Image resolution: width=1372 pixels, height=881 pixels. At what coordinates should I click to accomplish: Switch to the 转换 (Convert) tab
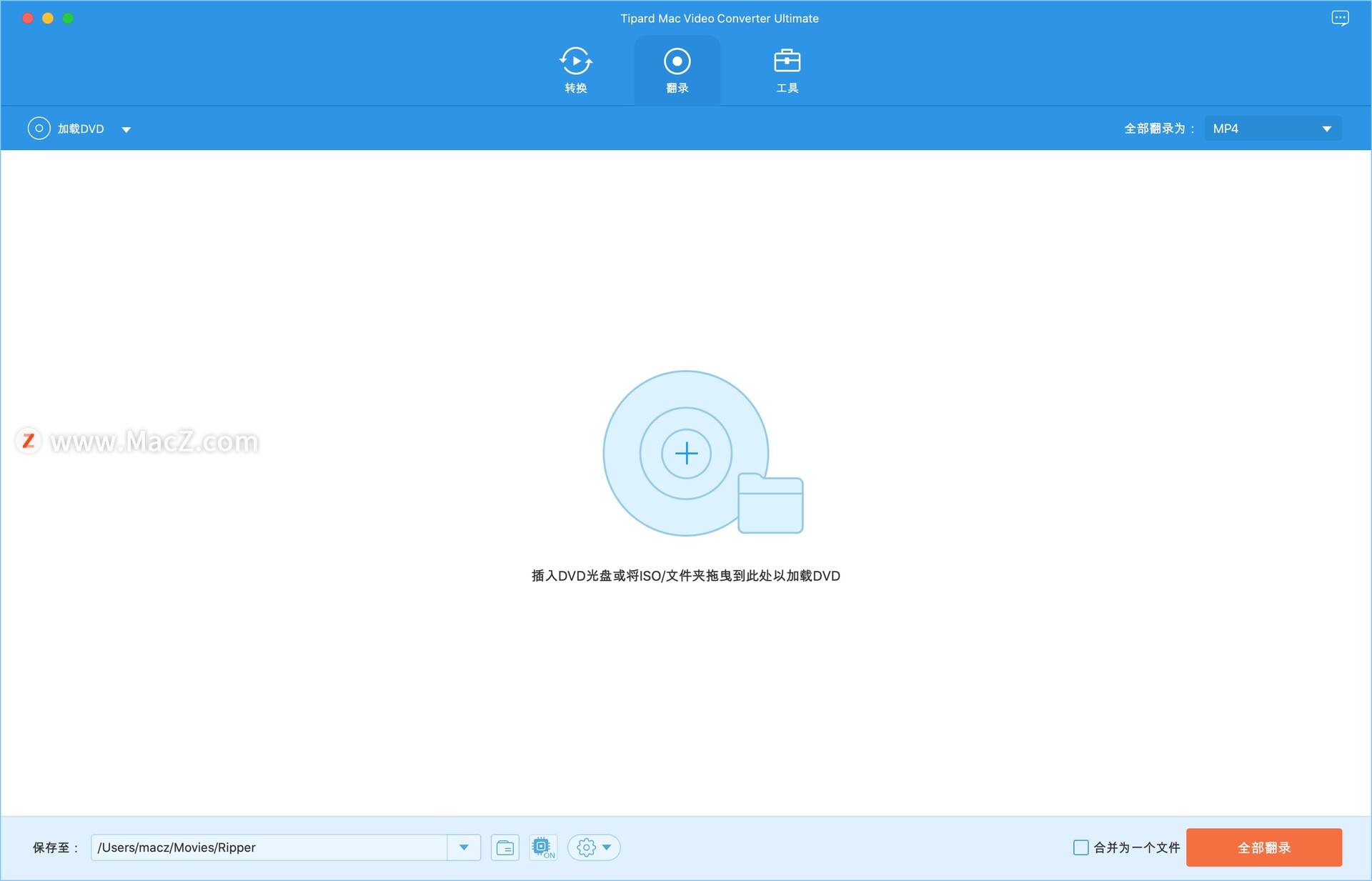575,70
